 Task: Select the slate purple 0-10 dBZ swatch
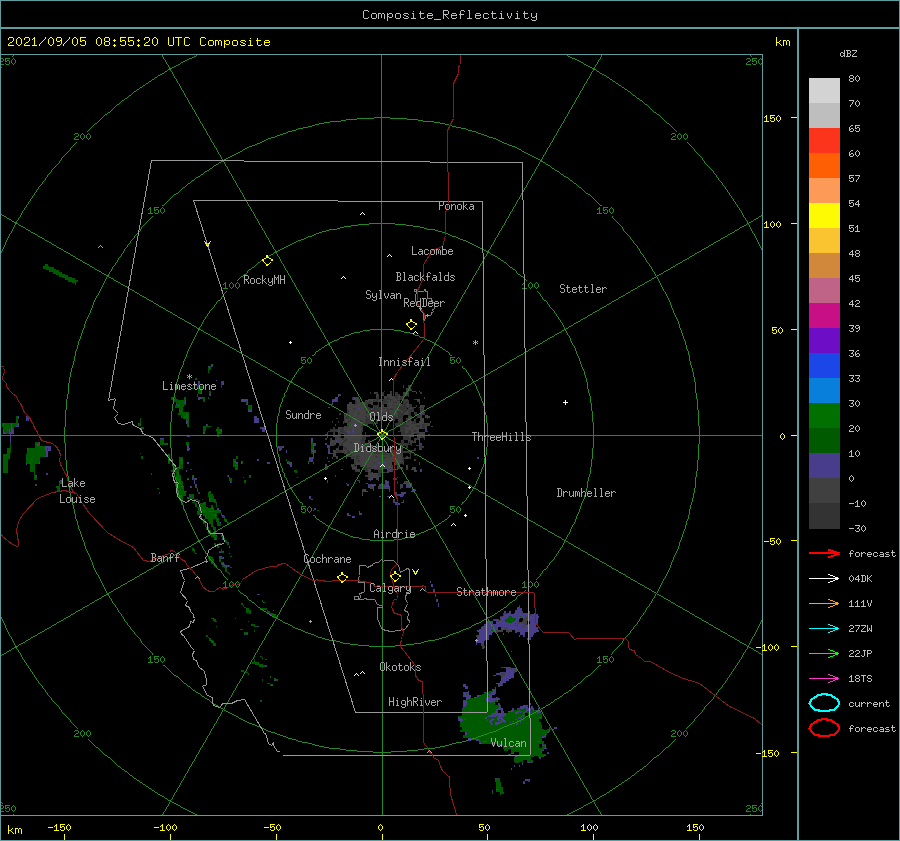tap(824, 465)
